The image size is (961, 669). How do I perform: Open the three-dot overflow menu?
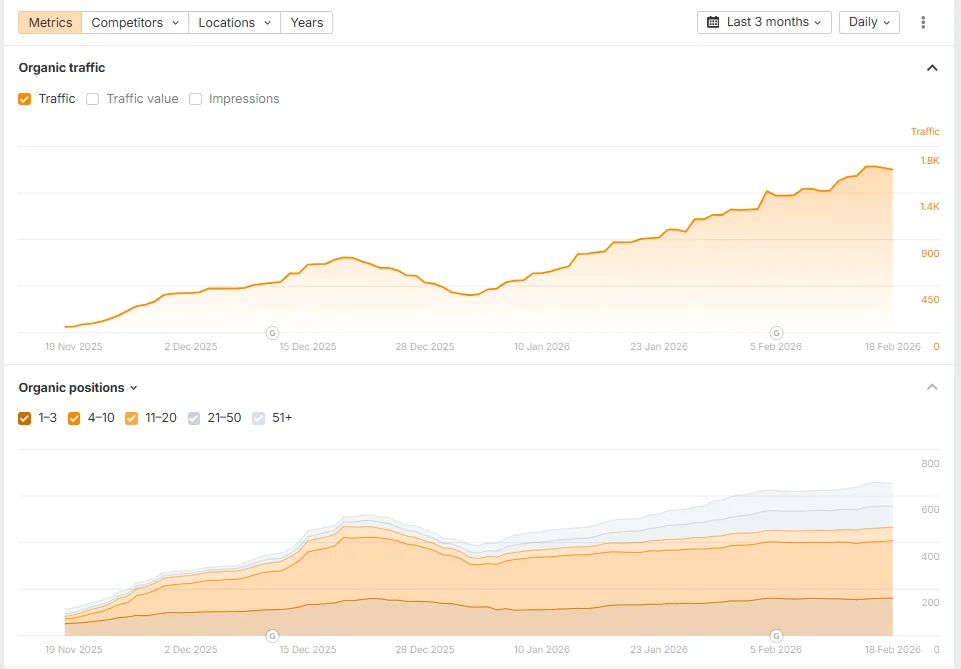[923, 22]
